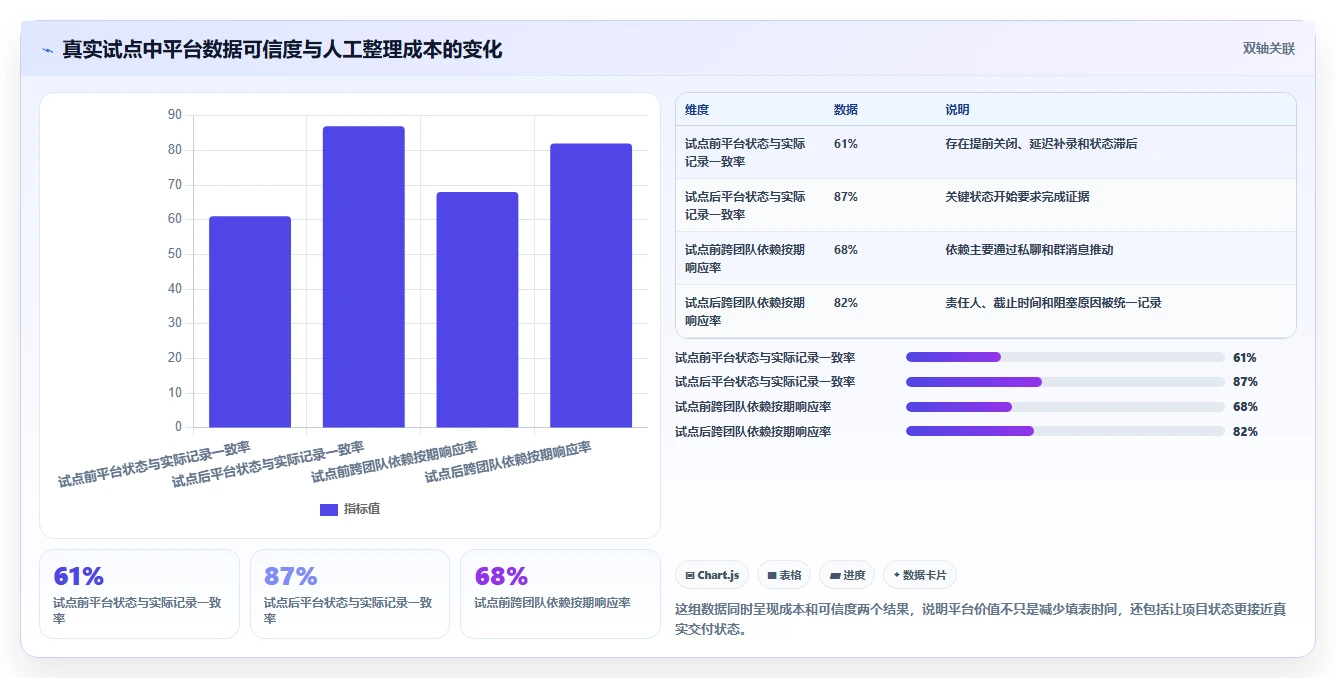Click progress label 试点后平台状态与实际记录一致率
The height and width of the screenshot is (678, 1336).
[765, 382]
